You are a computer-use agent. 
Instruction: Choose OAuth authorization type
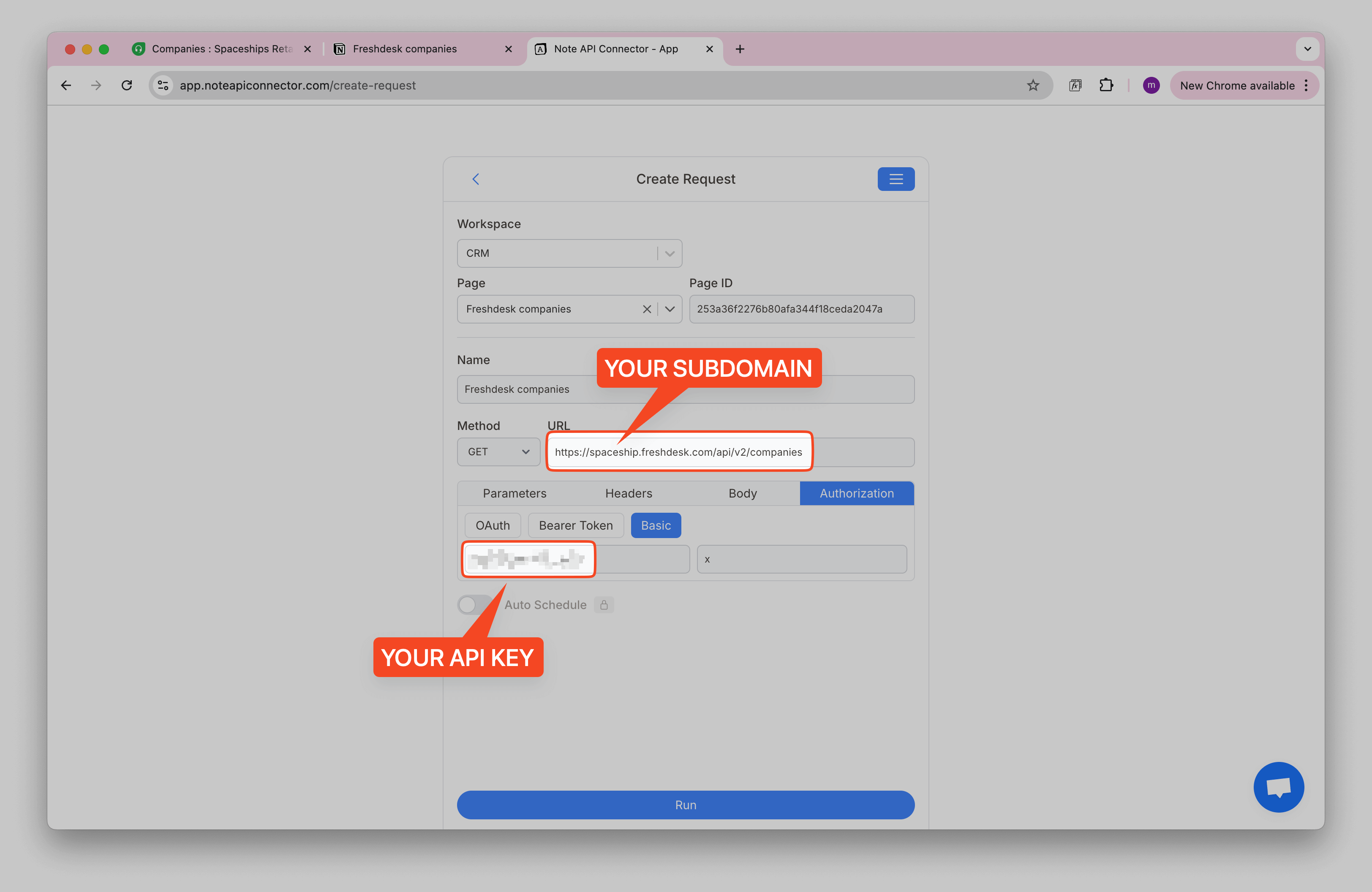492,526
